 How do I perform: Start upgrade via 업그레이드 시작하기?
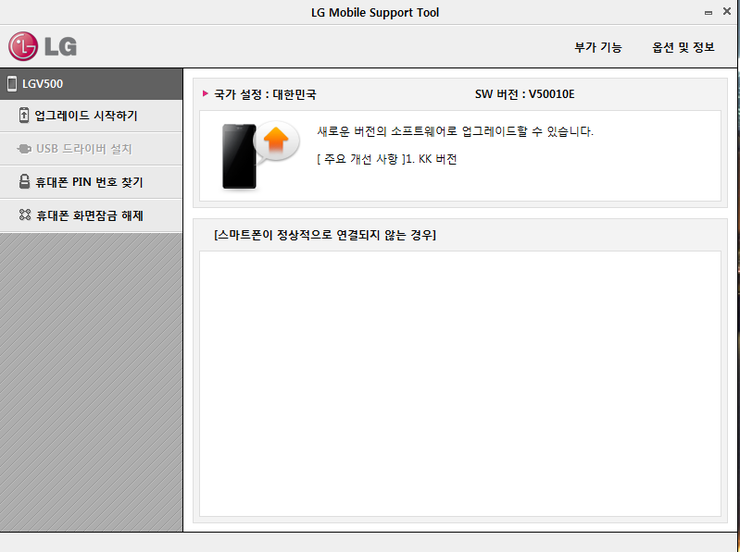91,116
